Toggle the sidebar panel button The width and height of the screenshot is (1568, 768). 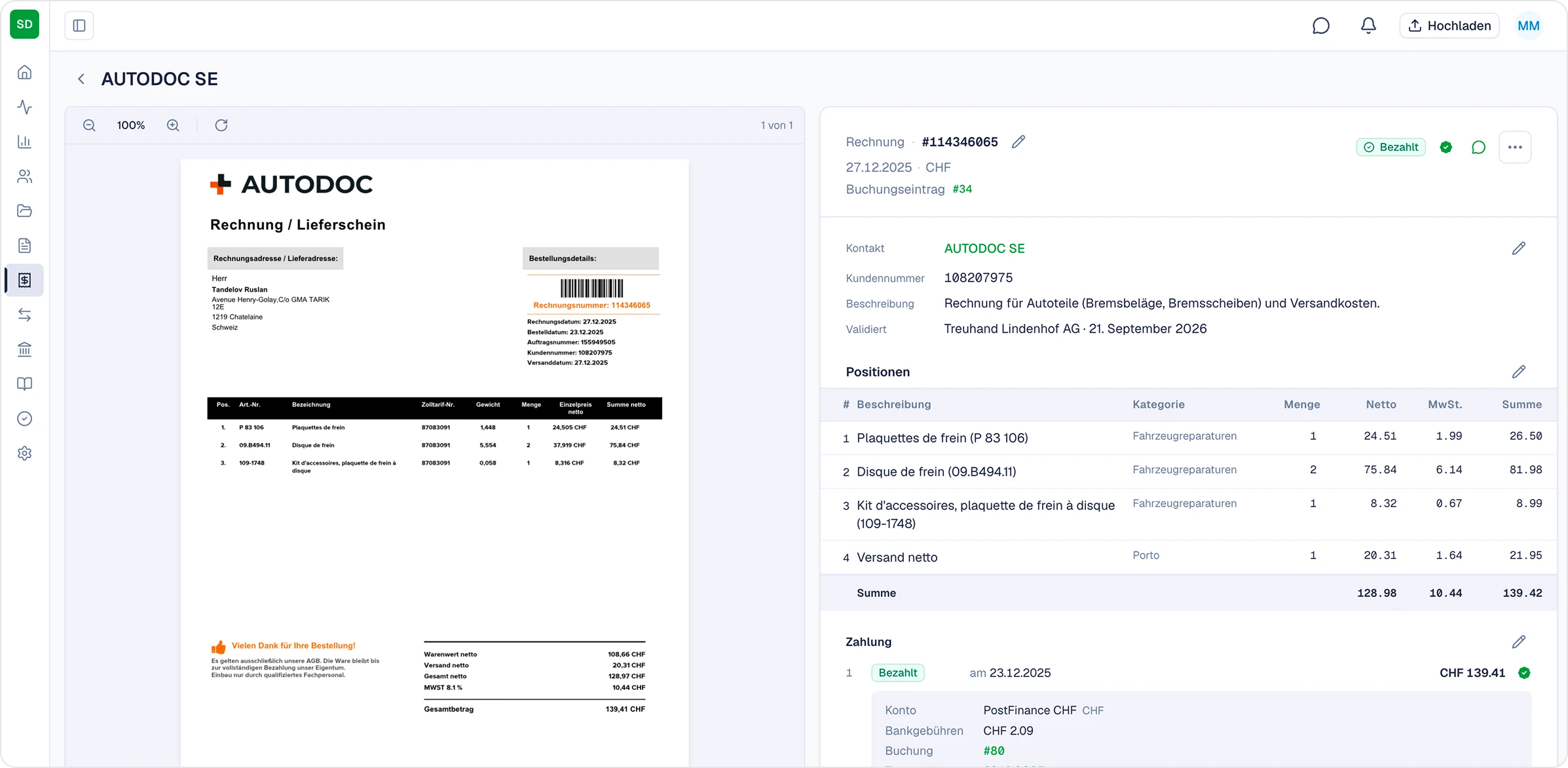79,26
